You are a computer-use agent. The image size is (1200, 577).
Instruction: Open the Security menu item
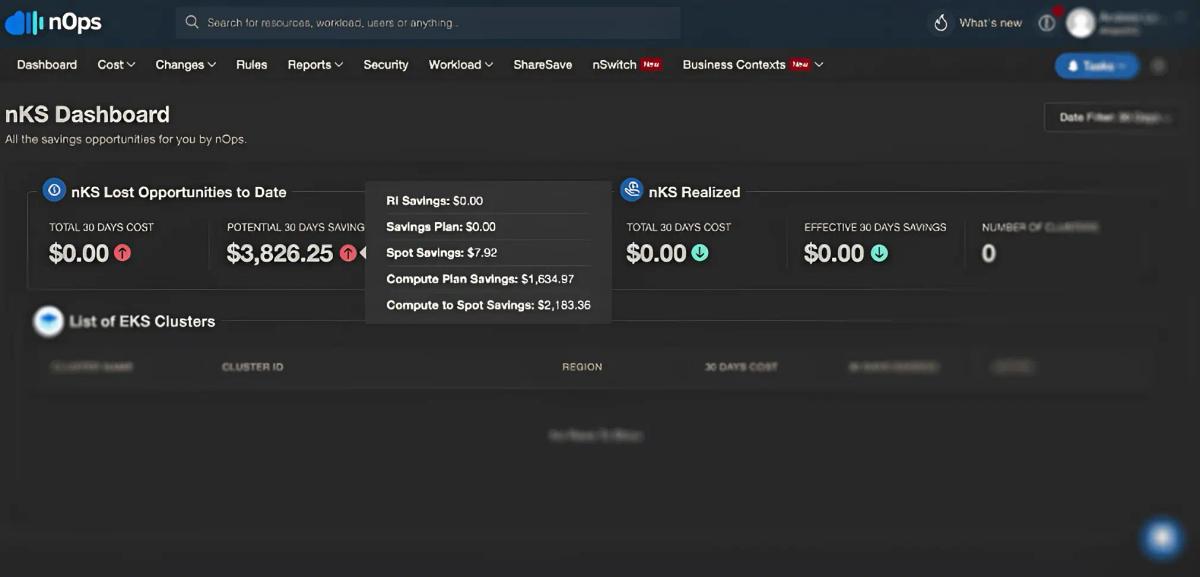point(386,65)
